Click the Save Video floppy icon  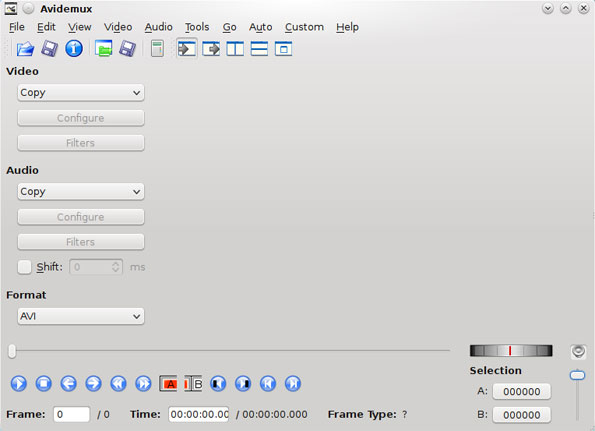[x=49, y=49]
